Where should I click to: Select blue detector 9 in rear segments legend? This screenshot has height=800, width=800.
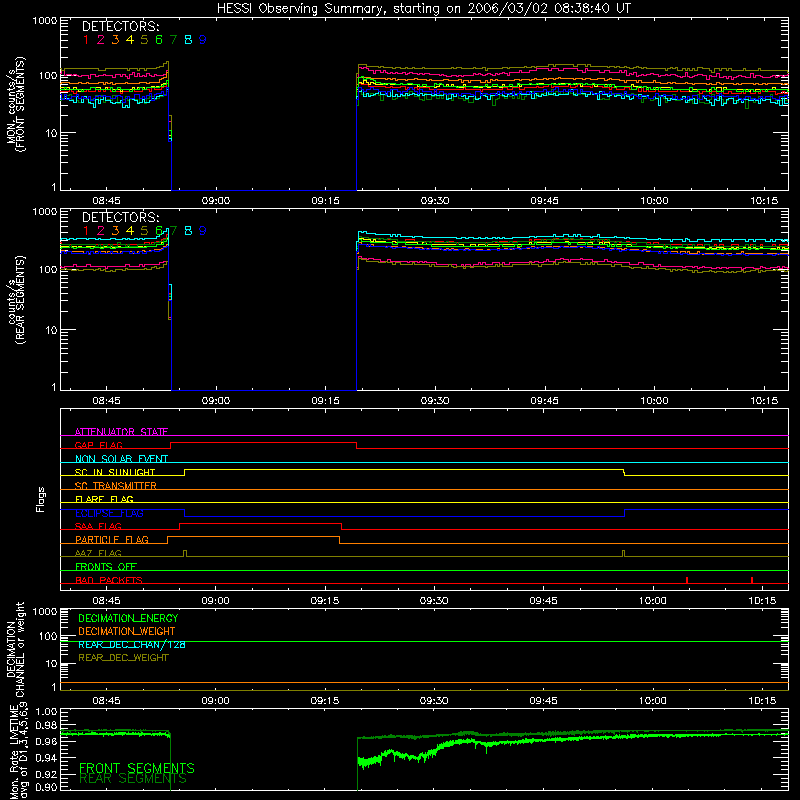point(203,231)
